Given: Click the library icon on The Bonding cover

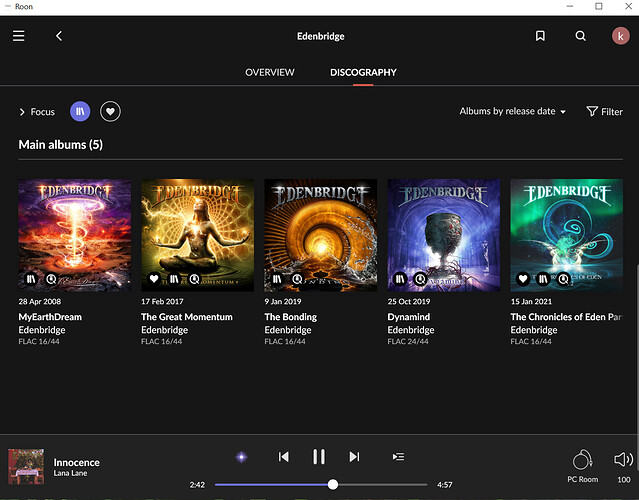Looking at the screenshot, I should pyautogui.click(x=277, y=279).
